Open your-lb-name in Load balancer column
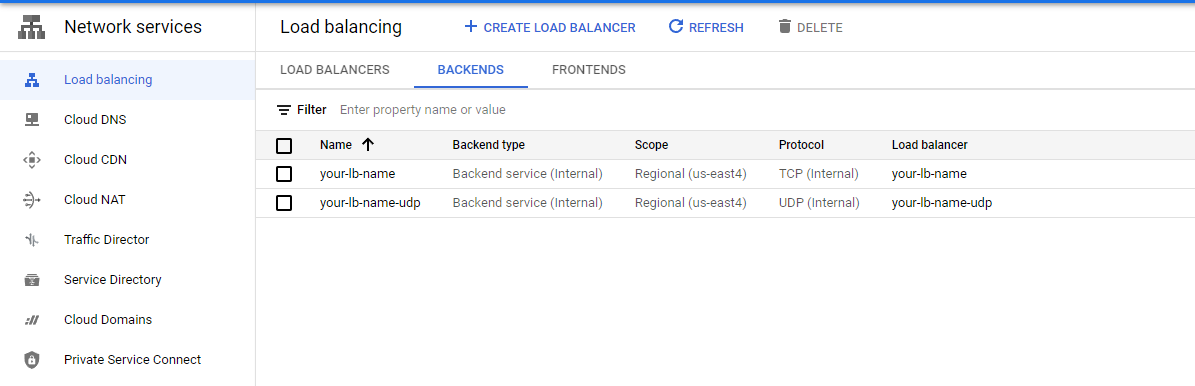Image resolution: width=1195 pixels, height=386 pixels. [929, 174]
